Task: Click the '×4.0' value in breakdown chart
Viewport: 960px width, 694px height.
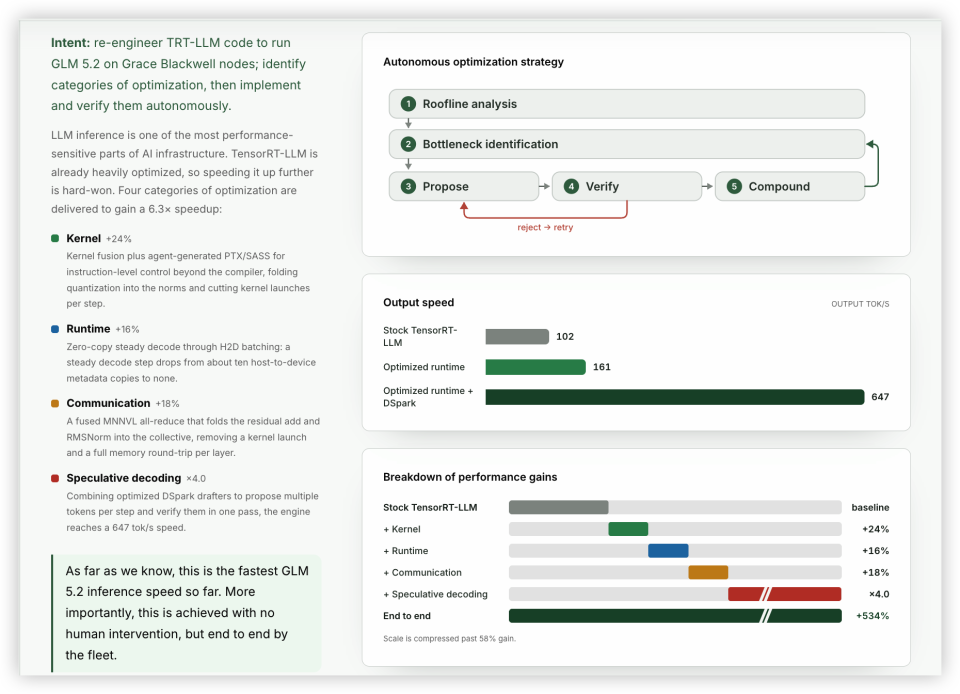Action: pos(879,594)
